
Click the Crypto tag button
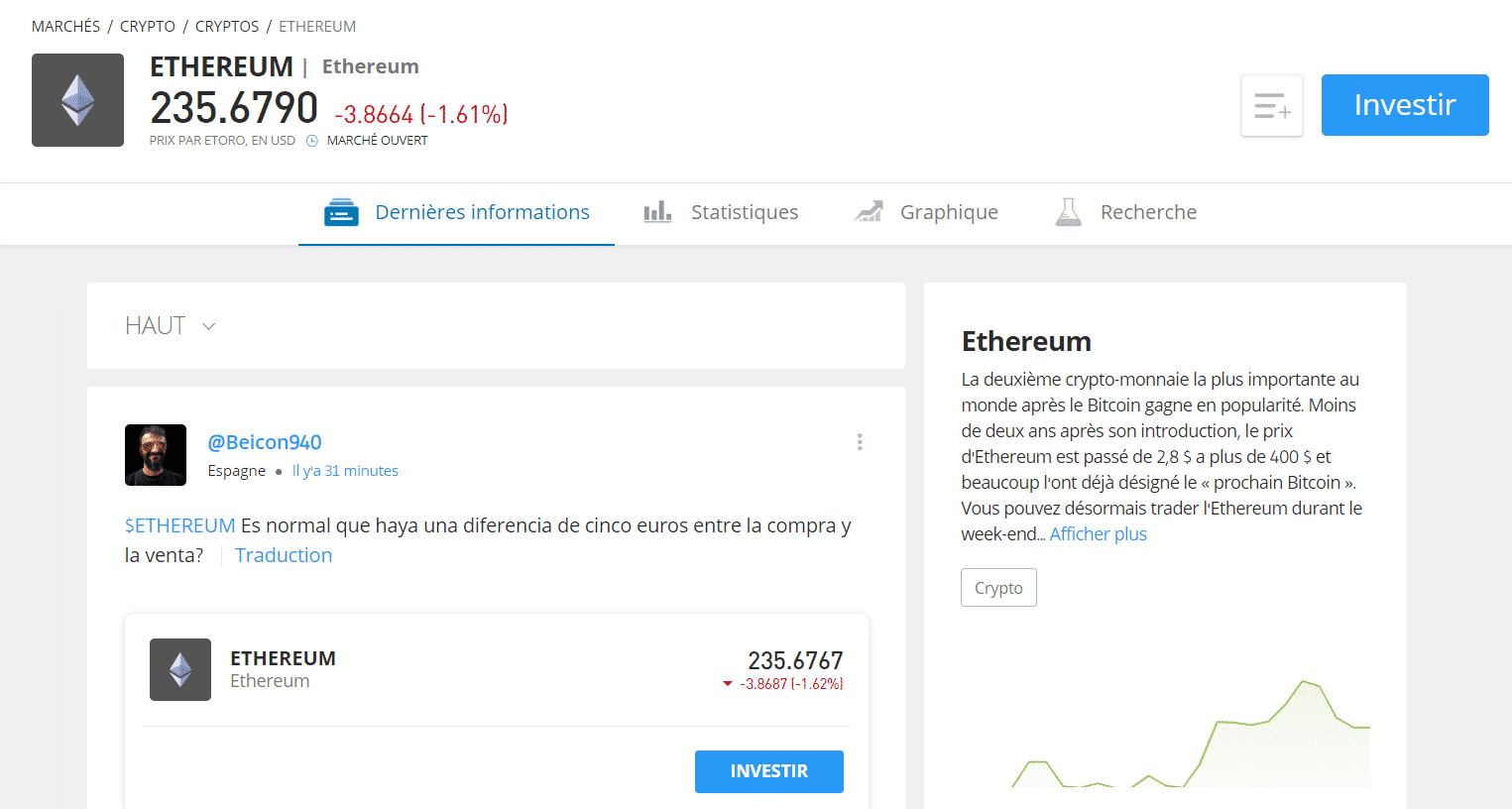pyautogui.click(x=998, y=588)
